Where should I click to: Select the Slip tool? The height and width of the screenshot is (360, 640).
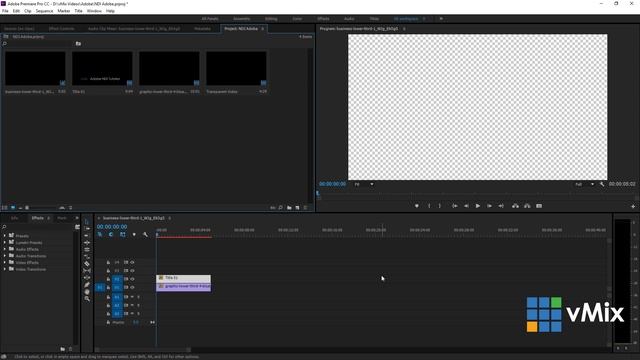tap(87, 271)
